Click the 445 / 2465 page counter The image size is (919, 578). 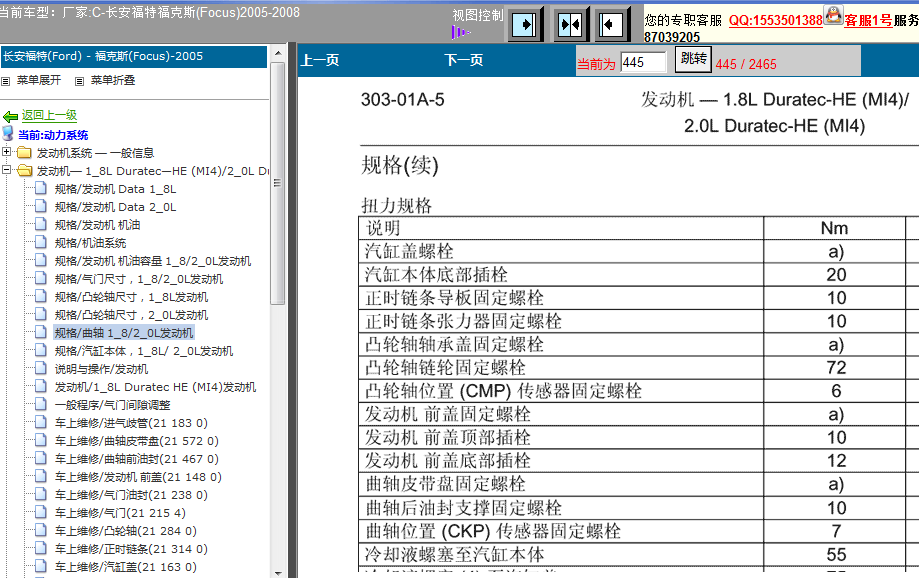click(746, 64)
